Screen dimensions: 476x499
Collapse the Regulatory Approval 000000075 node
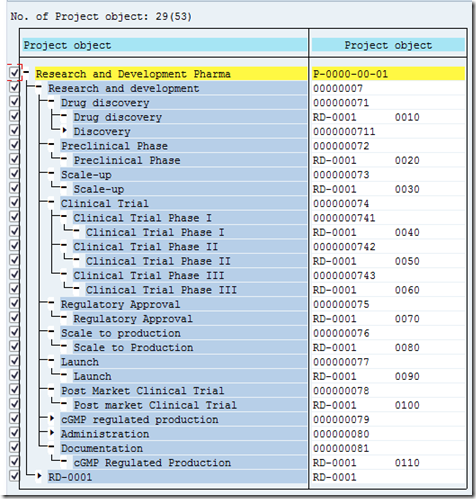click(51, 303)
